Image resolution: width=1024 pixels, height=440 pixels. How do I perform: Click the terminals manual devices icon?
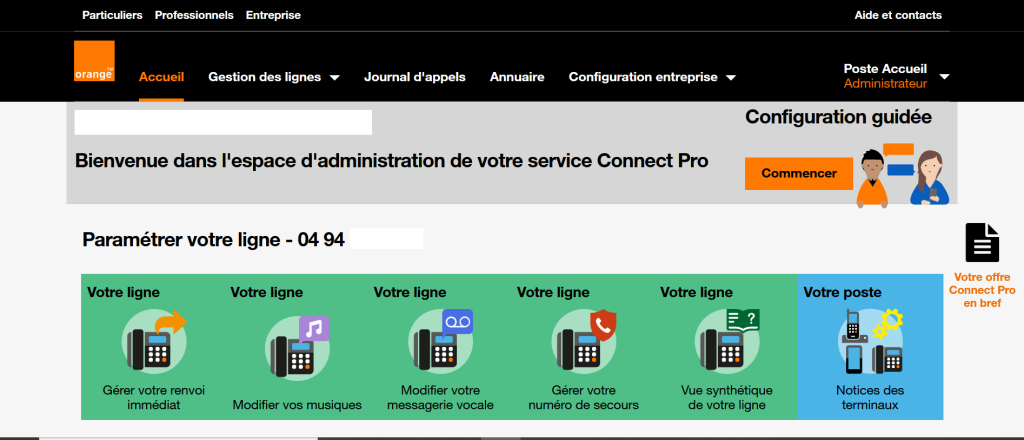pos(870,341)
